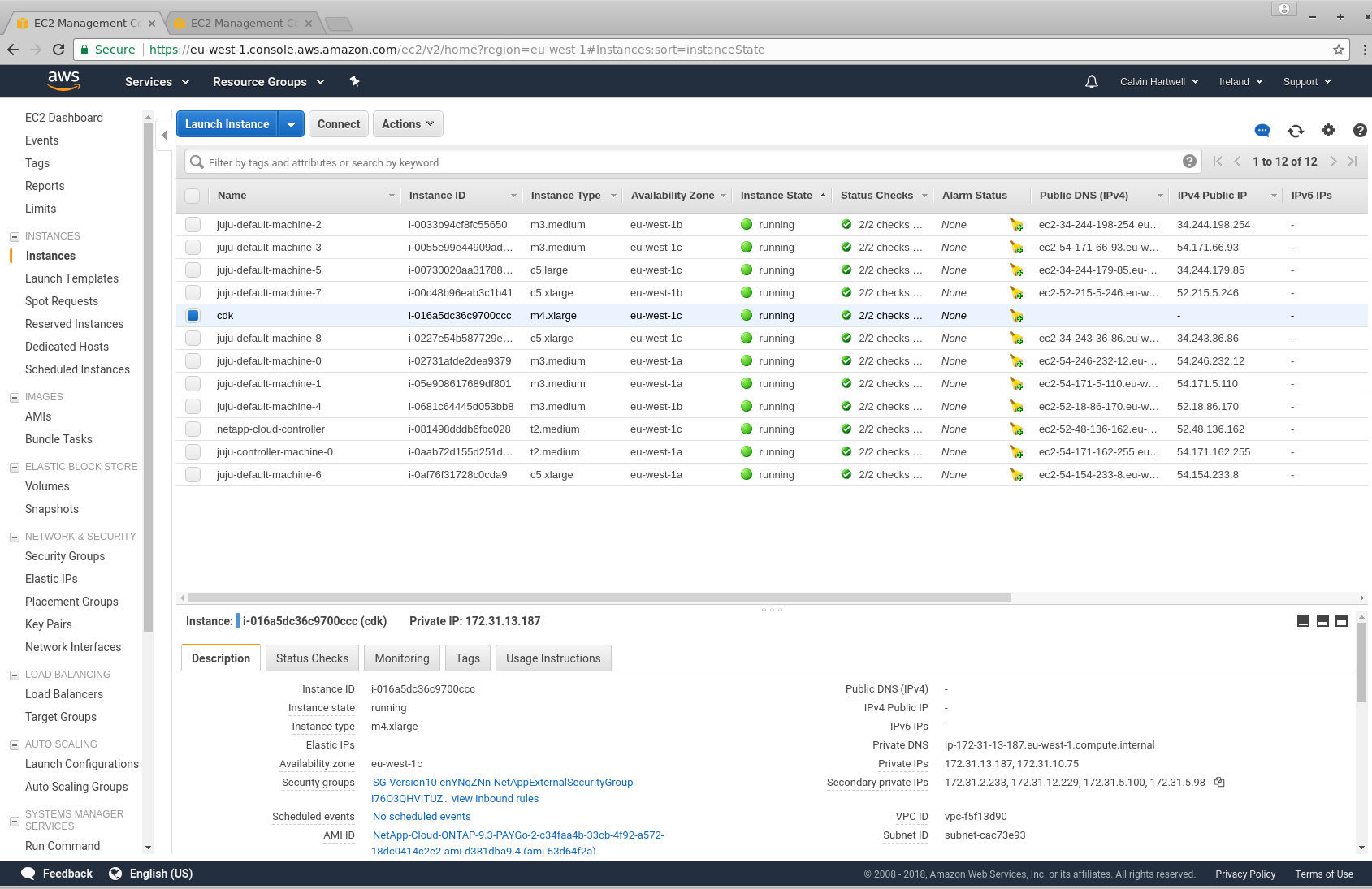This screenshot has height=889, width=1372.
Task: Open Volumes in the sidebar
Action: pos(47,486)
